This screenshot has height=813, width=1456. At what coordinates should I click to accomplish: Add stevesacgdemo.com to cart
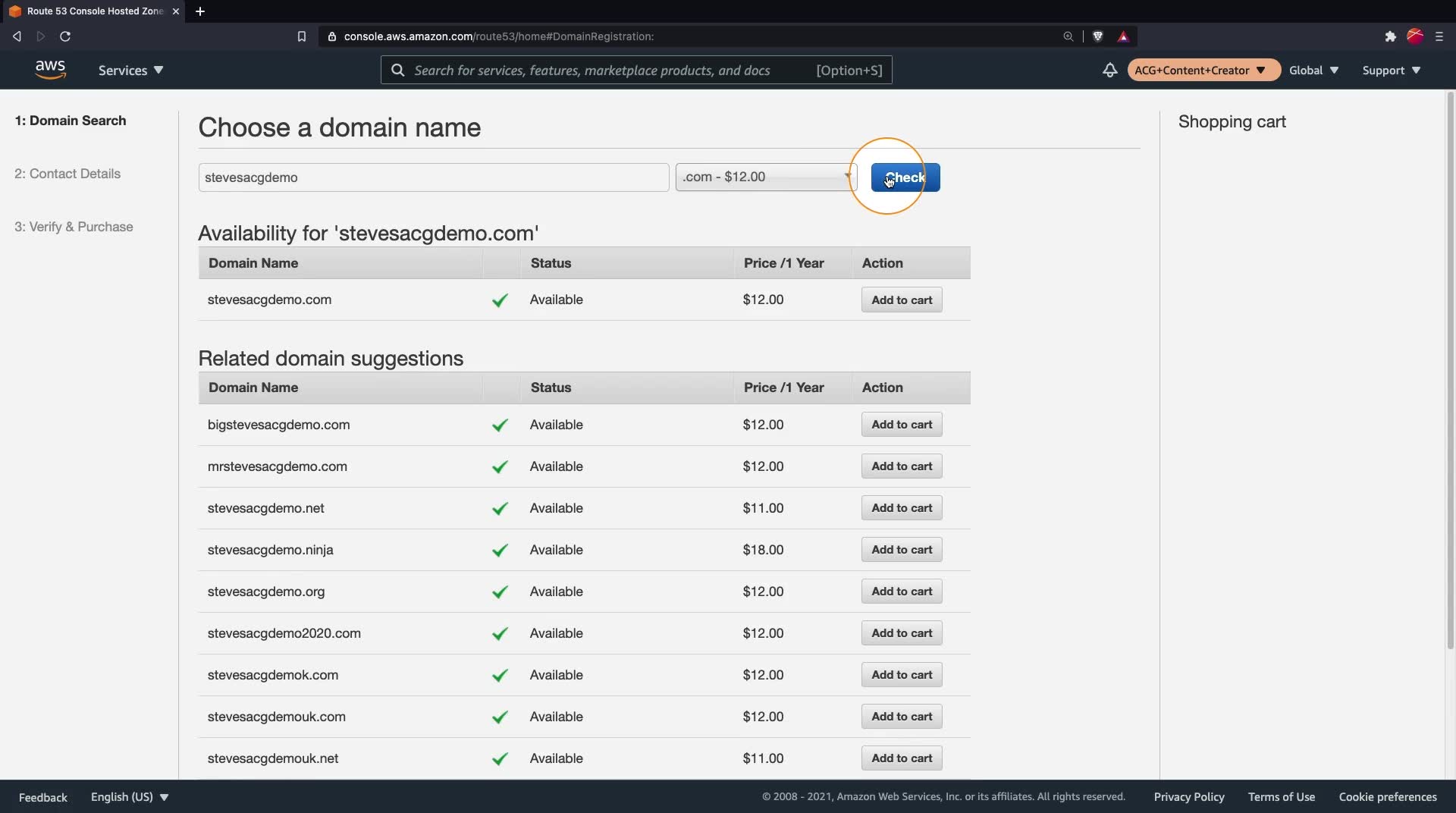click(x=902, y=300)
